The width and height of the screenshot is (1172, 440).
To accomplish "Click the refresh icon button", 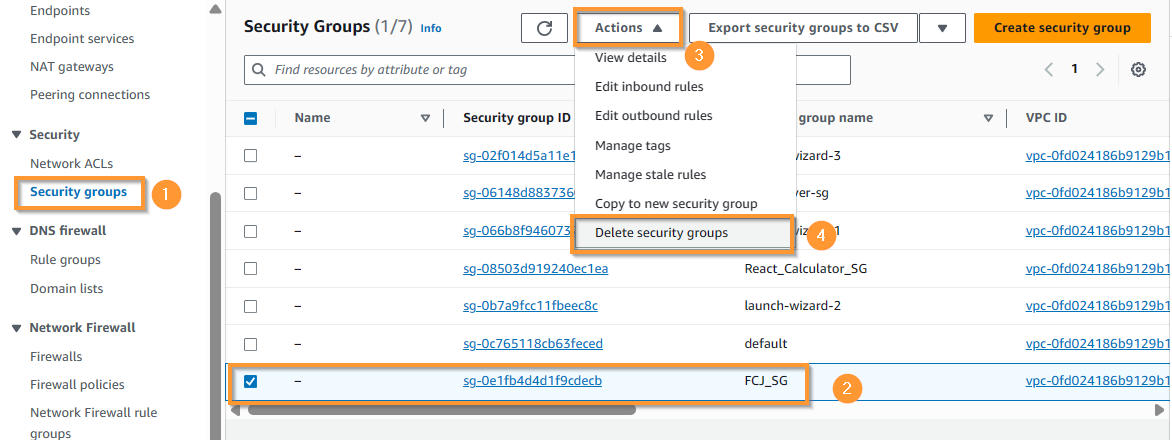I will coord(545,28).
